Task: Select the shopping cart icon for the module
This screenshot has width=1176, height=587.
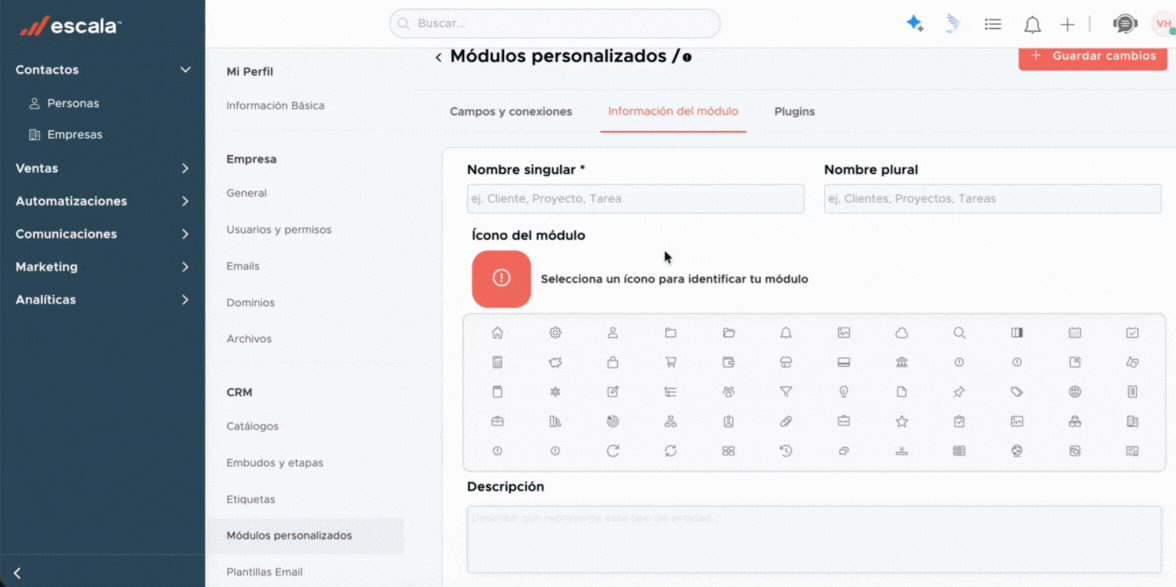Action: (x=670, y=362)
